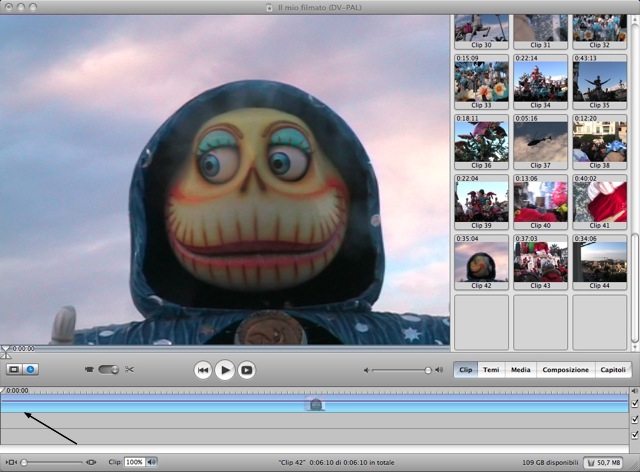Click the camera mode icon
The image size is (640, 472).
(89, 370)
